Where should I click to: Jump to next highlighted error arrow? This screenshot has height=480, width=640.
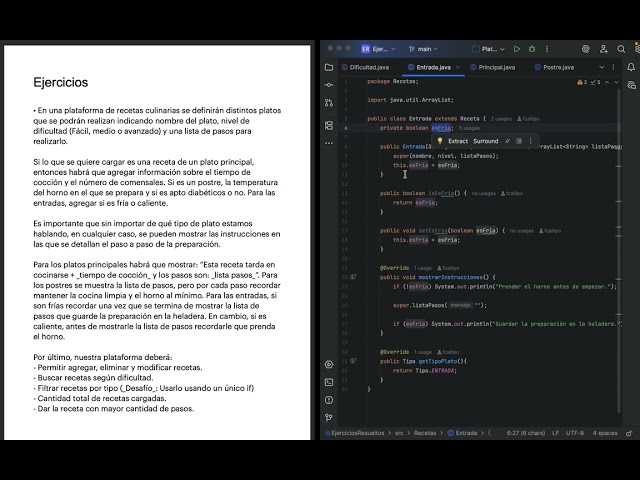click(616, 82)
